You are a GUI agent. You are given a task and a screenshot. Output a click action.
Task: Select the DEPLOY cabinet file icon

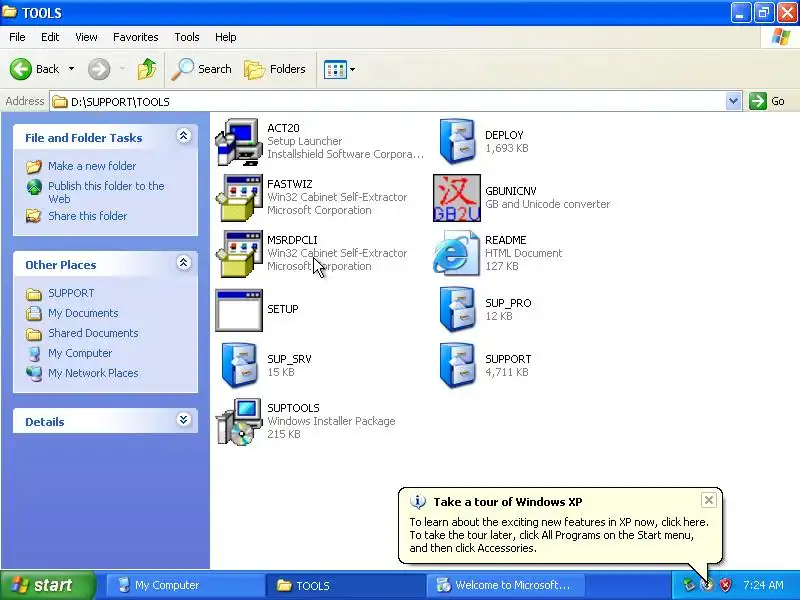click(457, 142)
